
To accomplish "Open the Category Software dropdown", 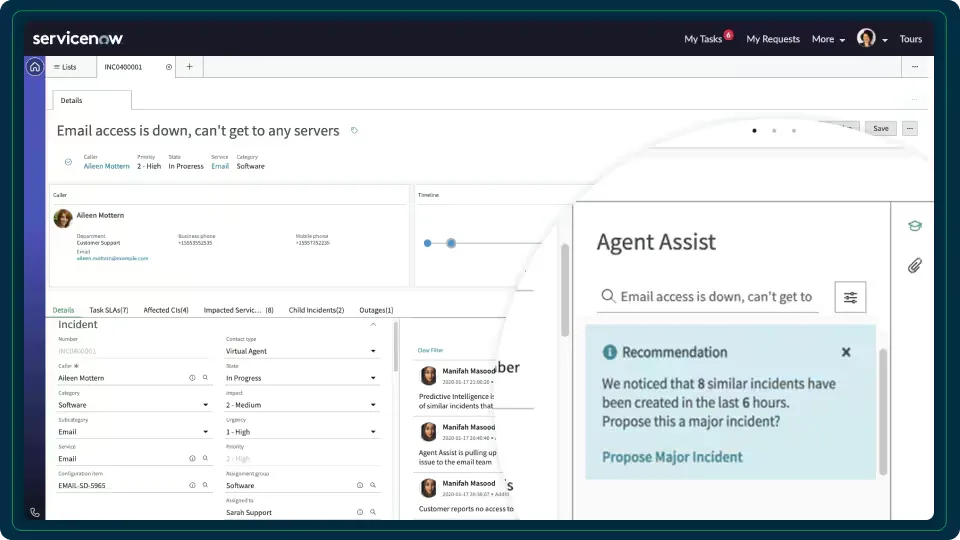I will point(133,405).
